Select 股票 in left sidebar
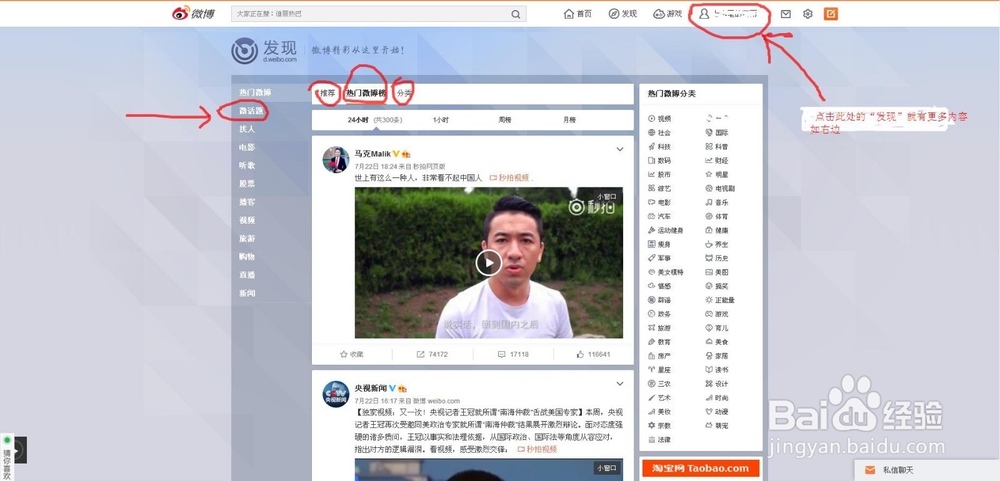The width and height of the screenshot is (1000, 481). click(247, 184)
